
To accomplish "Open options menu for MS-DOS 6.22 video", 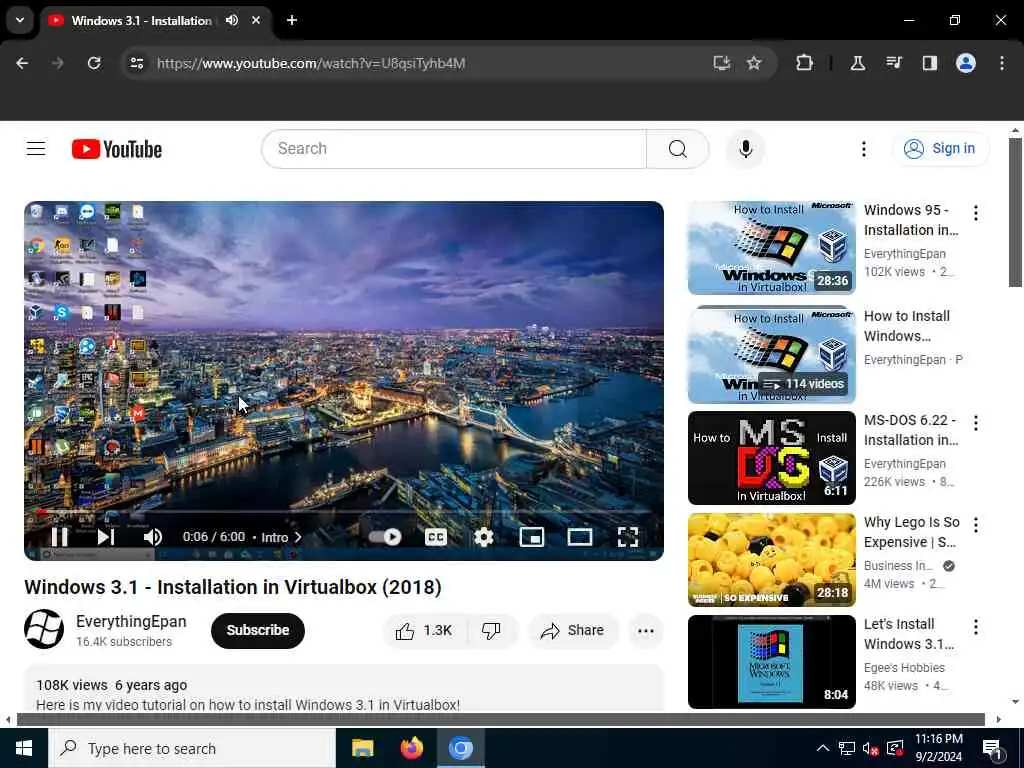I will 976,423.
